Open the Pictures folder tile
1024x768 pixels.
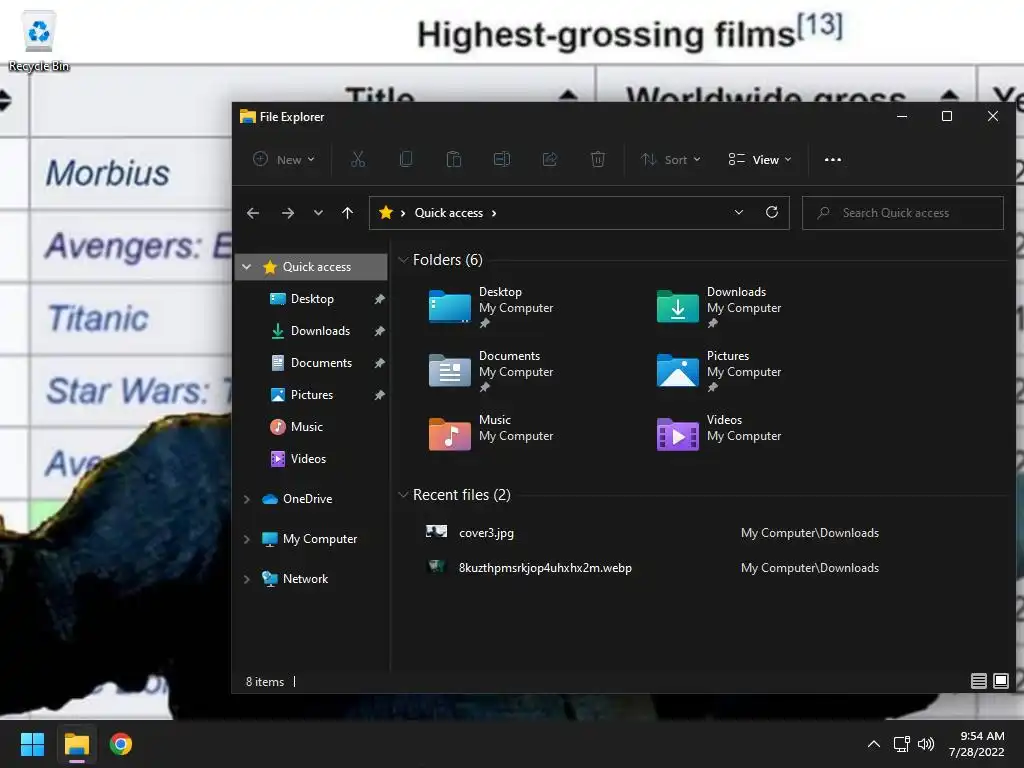point(719,371)
